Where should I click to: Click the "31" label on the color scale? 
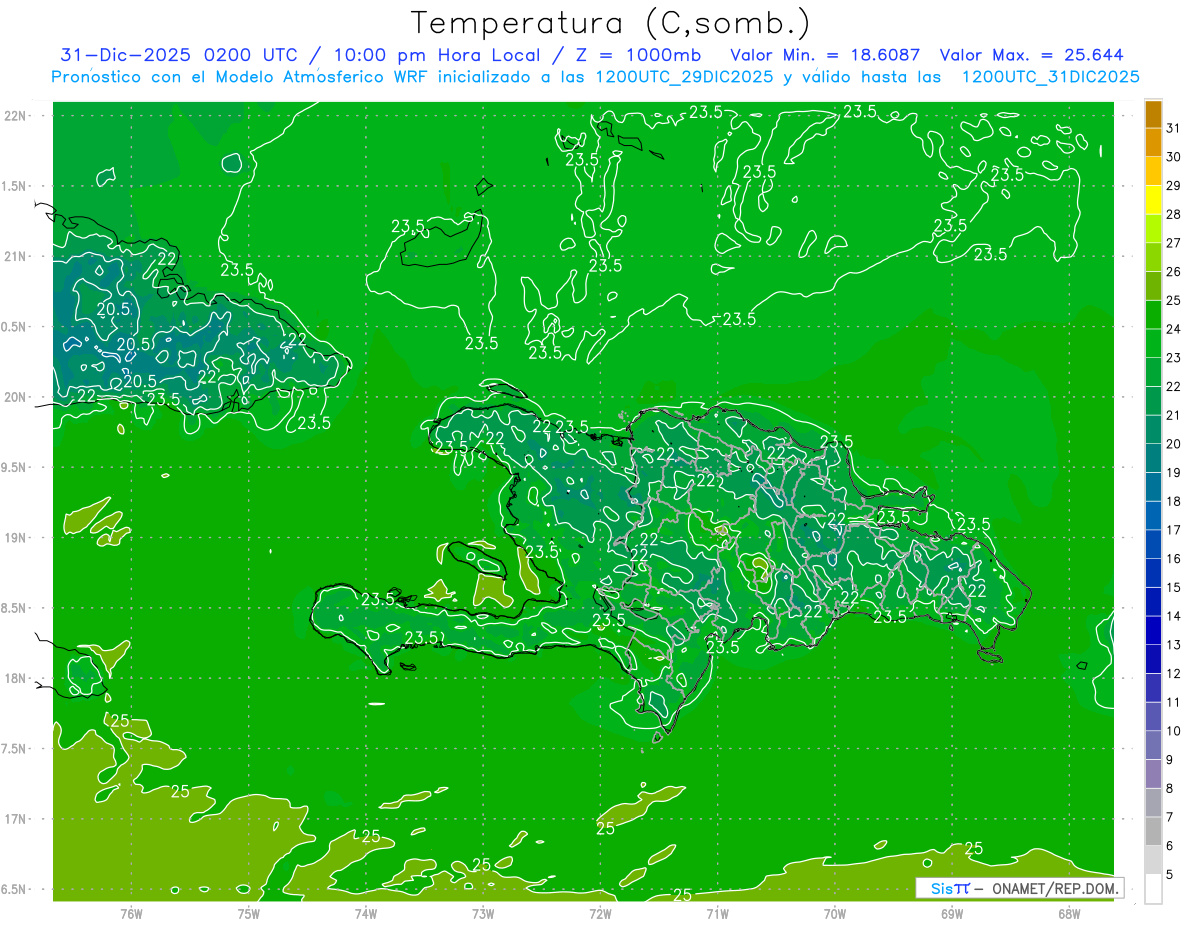pyautogui.click(x=1174, y=128)
